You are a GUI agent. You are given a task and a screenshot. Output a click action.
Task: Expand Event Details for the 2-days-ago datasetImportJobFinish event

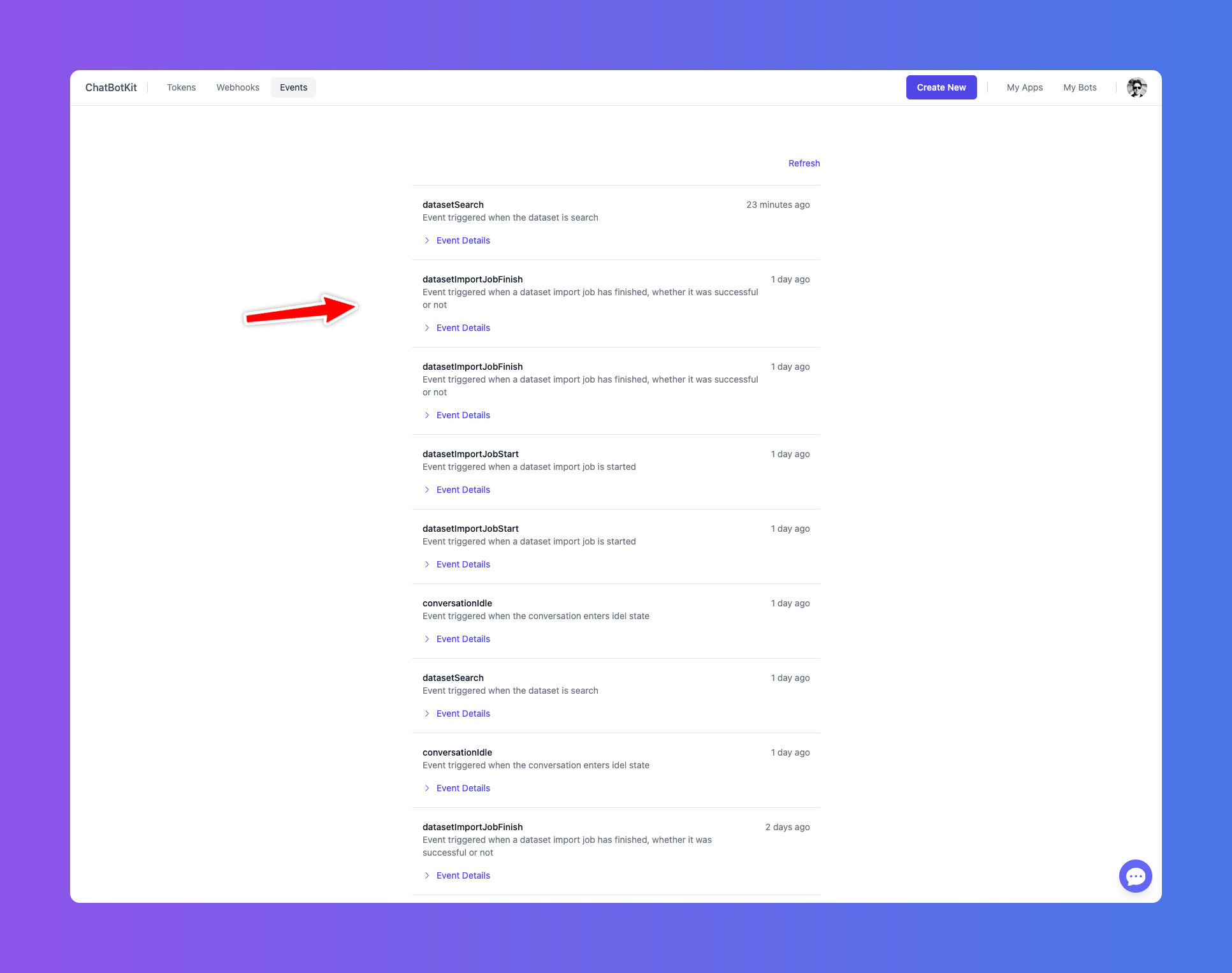(463, 875)
